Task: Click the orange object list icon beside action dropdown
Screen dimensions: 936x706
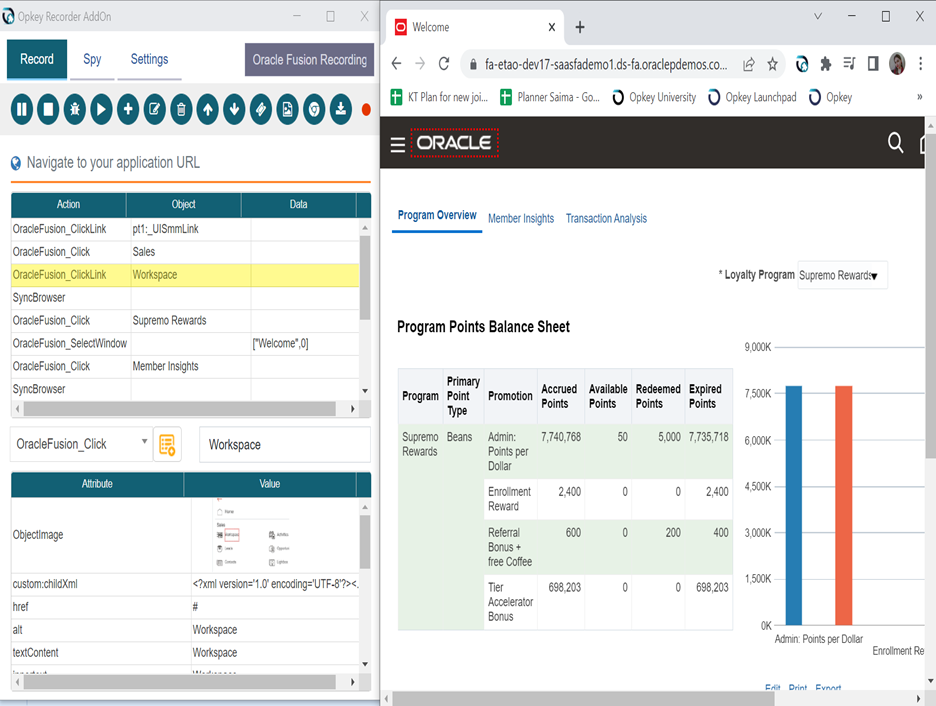Action: click(167, 445)
